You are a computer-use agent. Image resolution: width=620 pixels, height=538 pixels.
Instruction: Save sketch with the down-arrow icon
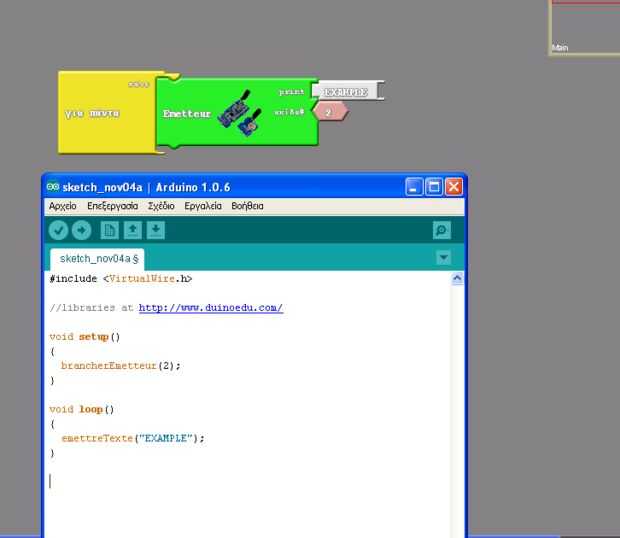156,230
